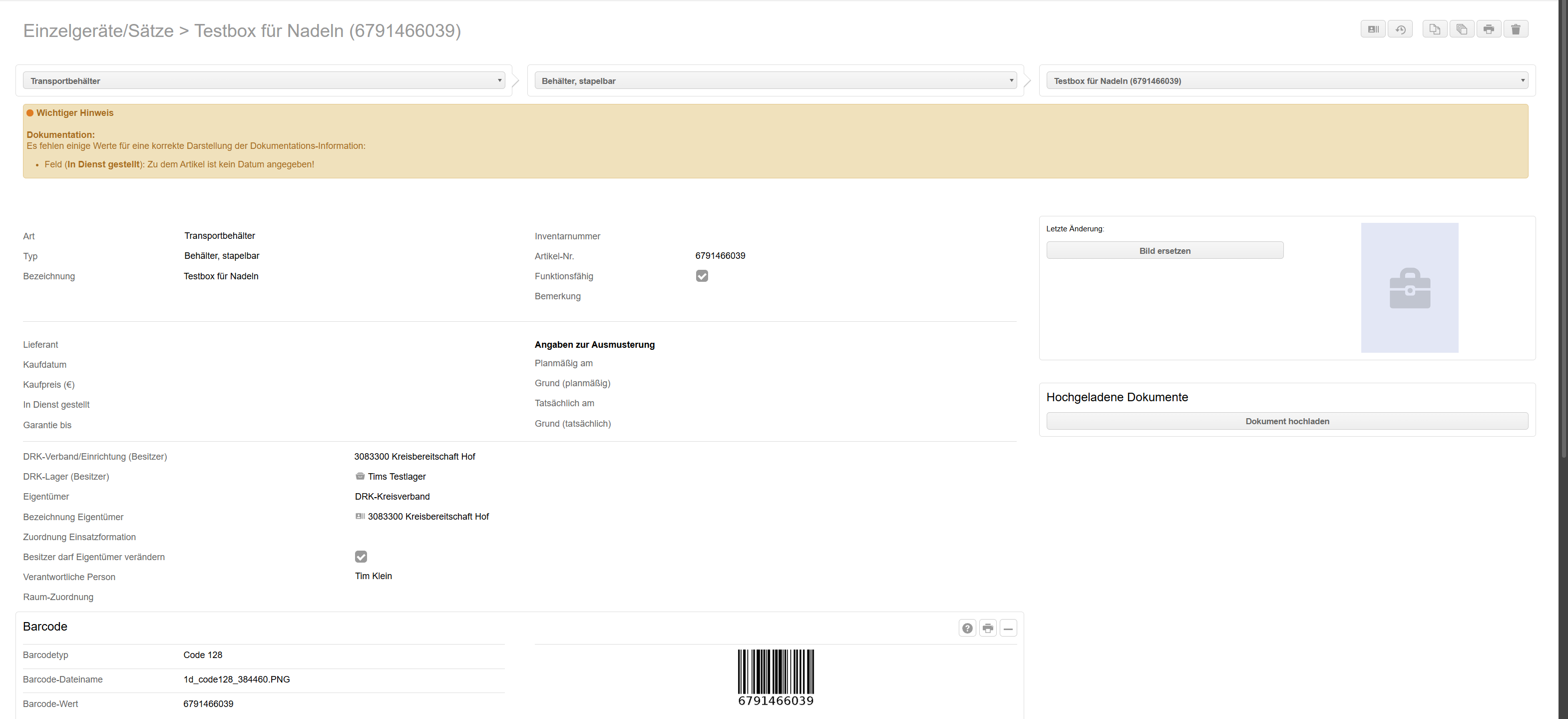The width and height of the screenshot is (1568, 719).
Task: Toggle the Funktionsfähig checkbox
Action: click(x=702, y=276)
